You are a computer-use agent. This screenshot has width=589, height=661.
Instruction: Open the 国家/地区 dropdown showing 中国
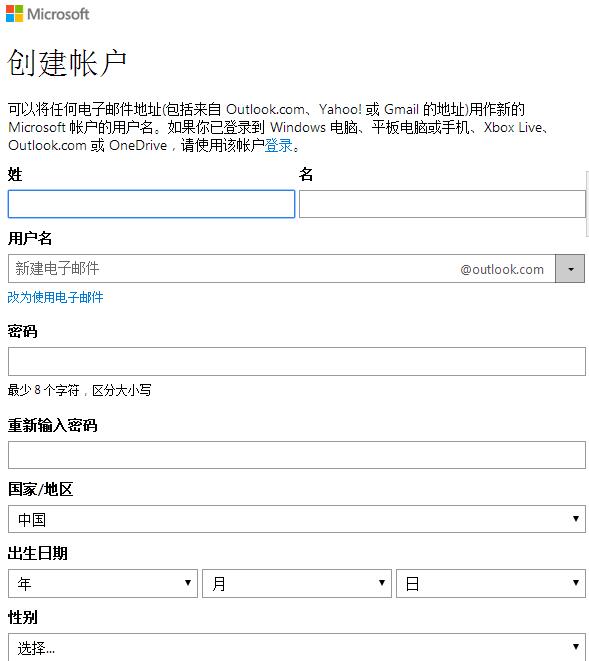[297, 519]
